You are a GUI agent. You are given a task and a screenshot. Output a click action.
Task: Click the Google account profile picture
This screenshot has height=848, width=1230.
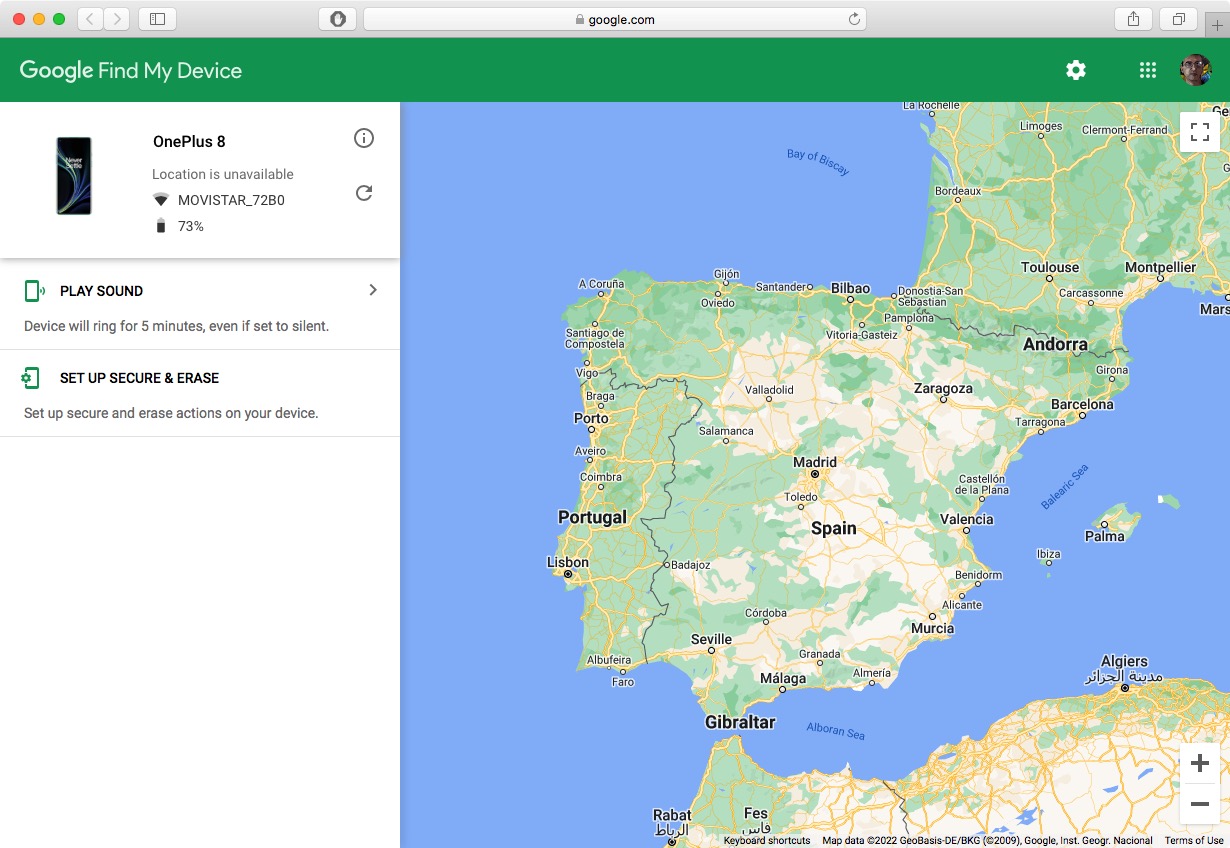click(x=1195, y=70)
